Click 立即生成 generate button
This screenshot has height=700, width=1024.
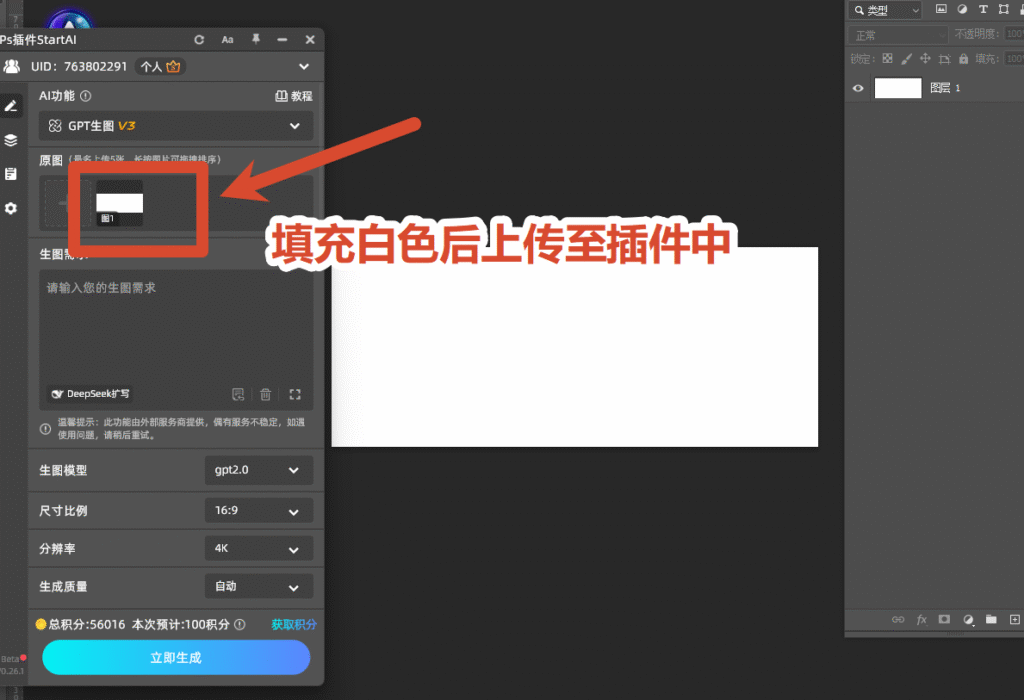pyautogui.click(x=176, y=658)
